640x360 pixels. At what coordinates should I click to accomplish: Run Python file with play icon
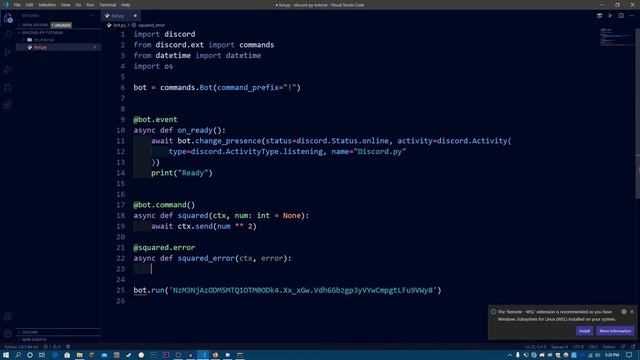pos(610,16)
